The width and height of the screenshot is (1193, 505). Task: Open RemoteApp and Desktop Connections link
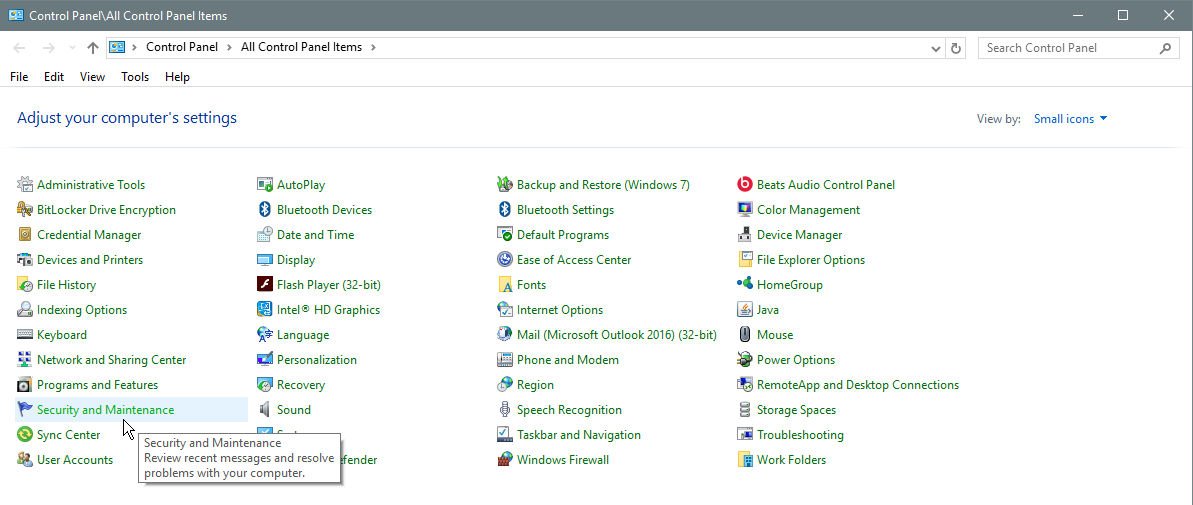tap(858, 385)
